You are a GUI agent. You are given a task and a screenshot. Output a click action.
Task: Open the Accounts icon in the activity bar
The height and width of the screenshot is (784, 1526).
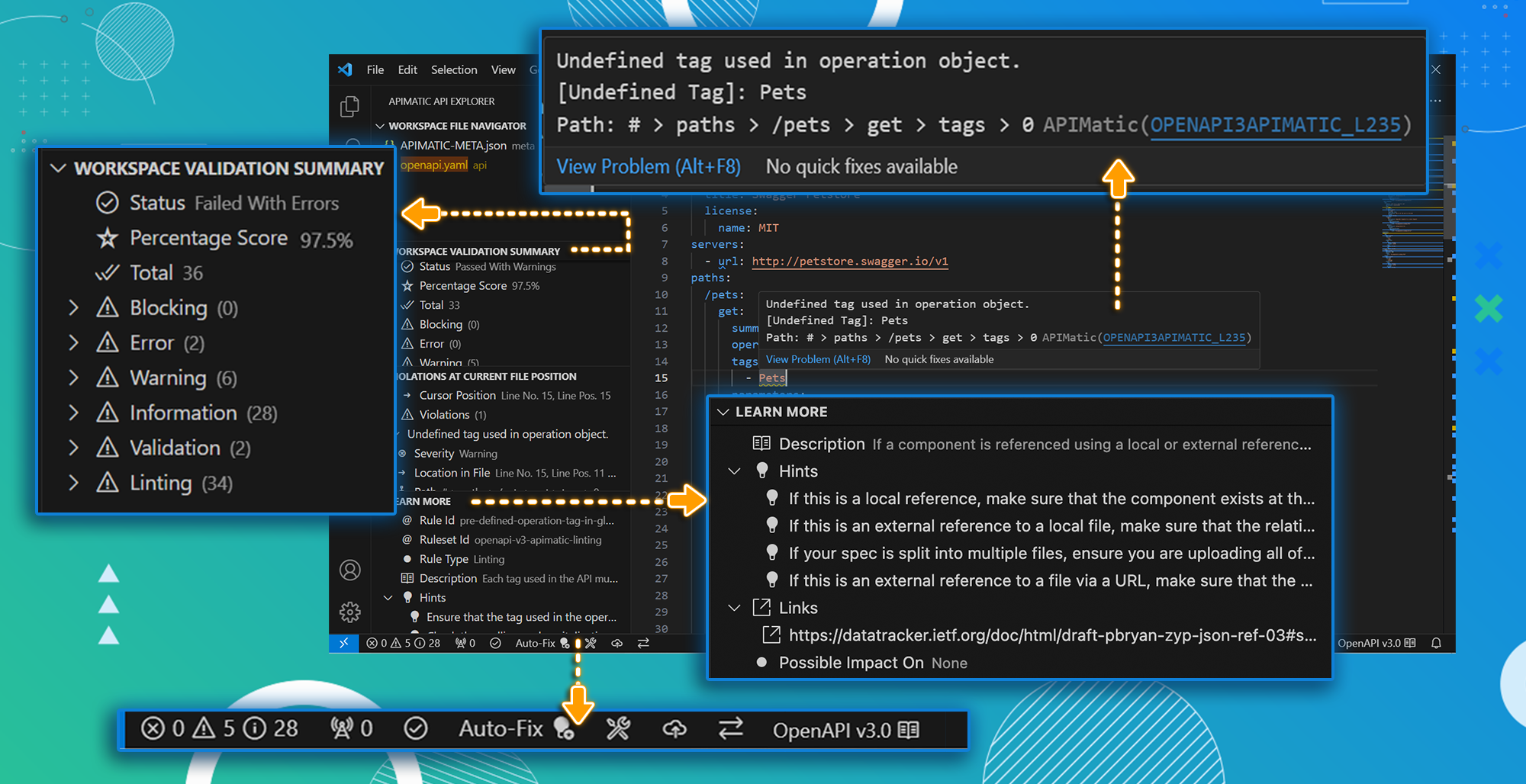[349, 570]
